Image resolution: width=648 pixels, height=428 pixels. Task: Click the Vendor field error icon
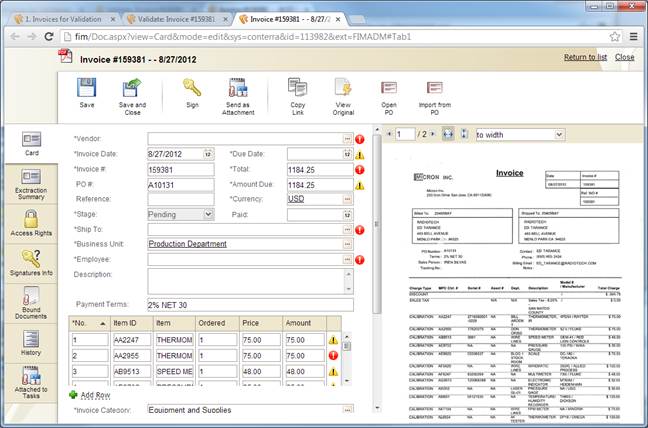360,139
